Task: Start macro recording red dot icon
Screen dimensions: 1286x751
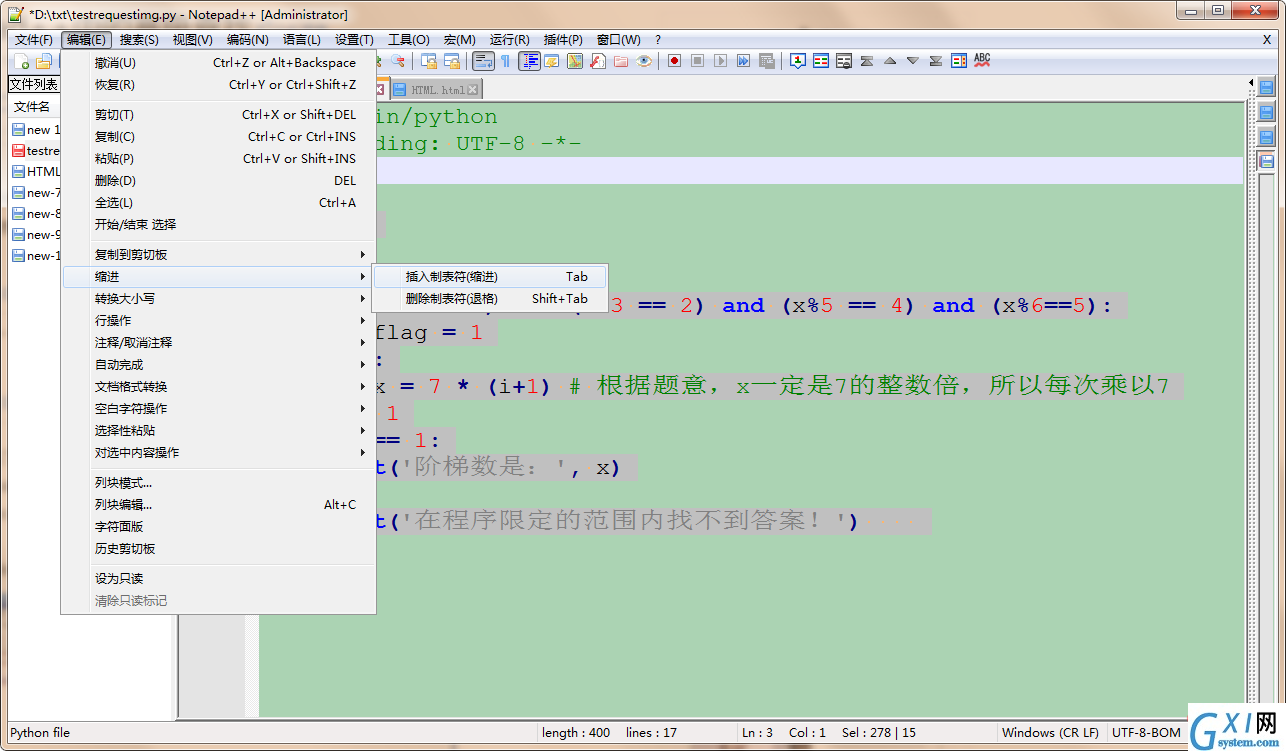Action: [675, 61]
